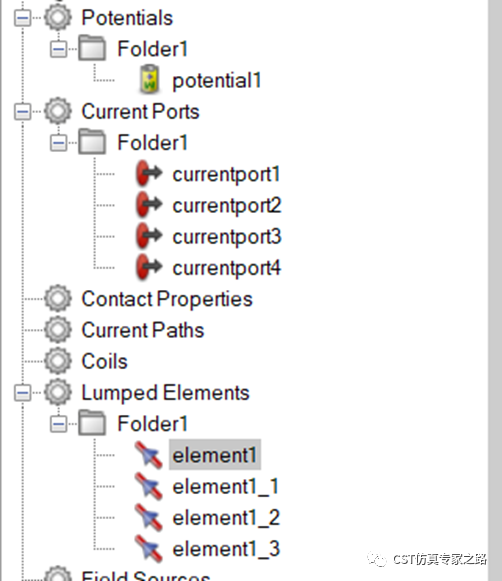Image resolution: width=502 pixels, height=581 pixels.
Task: Collapse the Potentials tree node
Action: click(22, 18)
